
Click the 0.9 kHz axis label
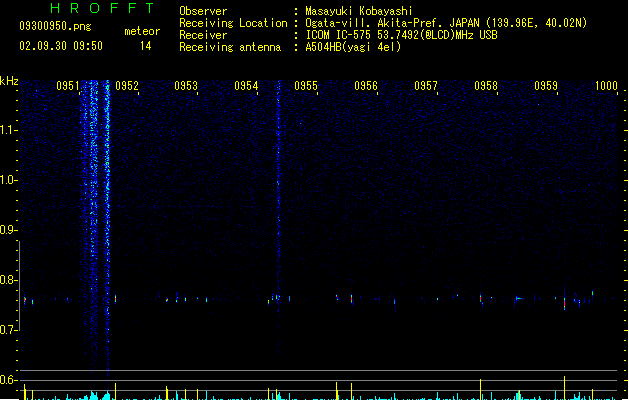[8, 230]
